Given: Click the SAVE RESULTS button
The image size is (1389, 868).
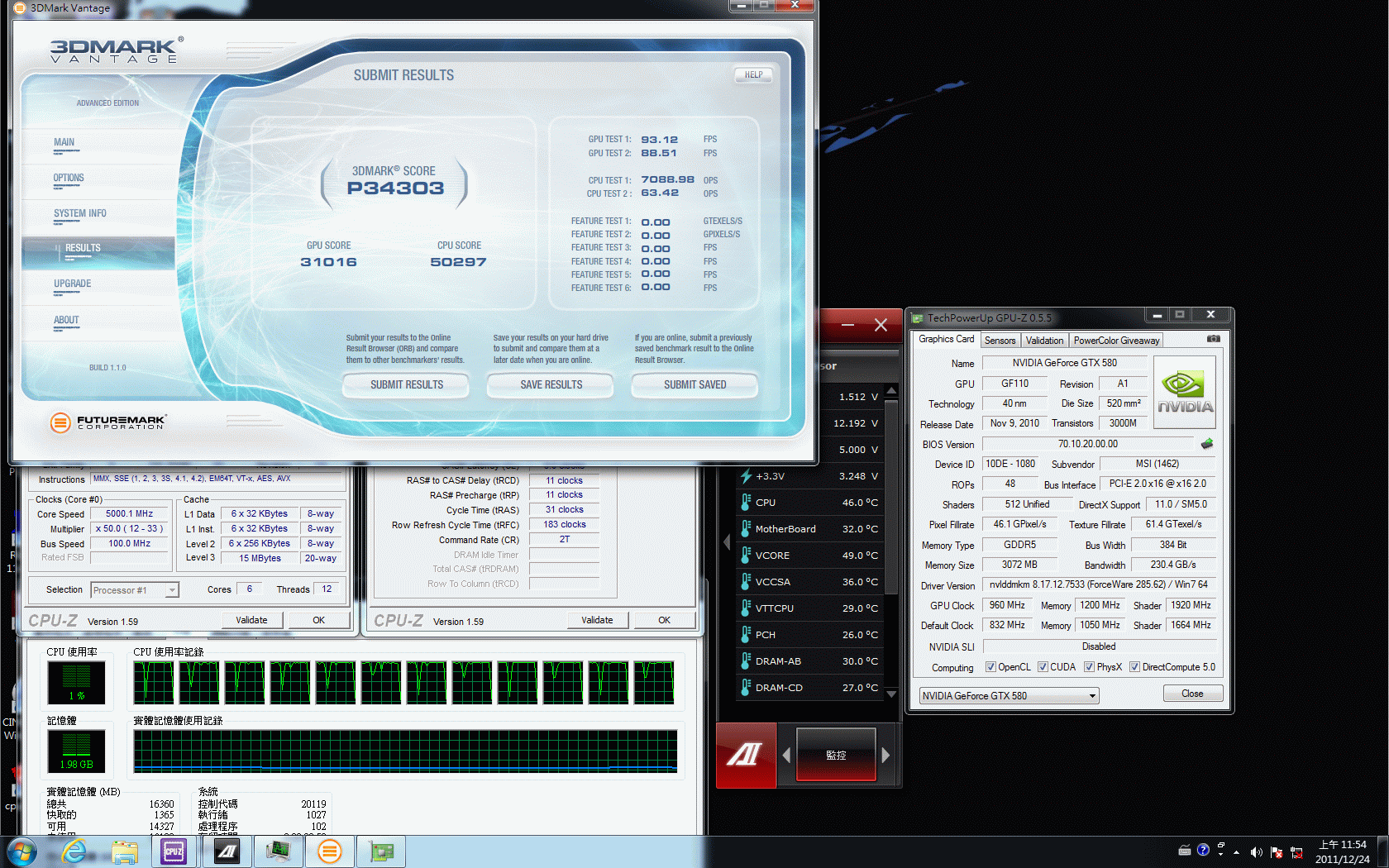Looking at the screenshot, I should click(551, 384).
